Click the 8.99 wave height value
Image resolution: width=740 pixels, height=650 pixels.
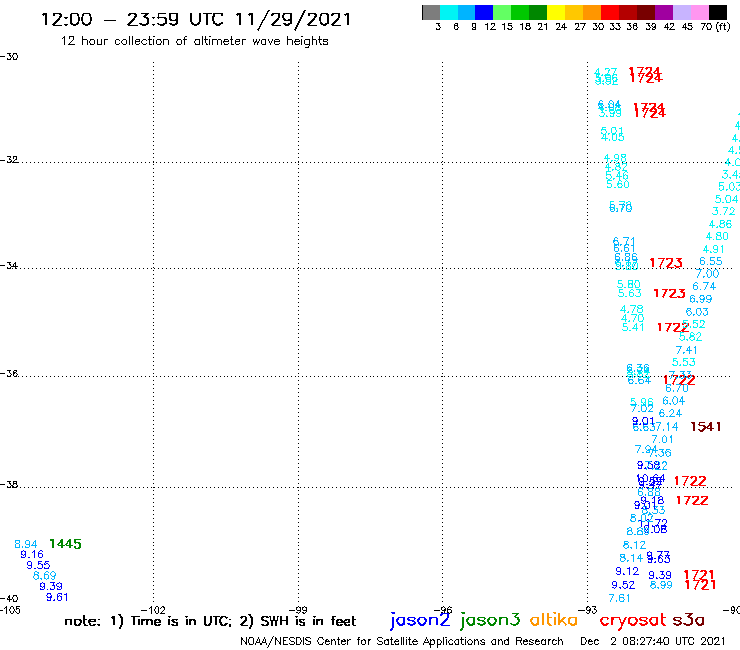(x=661, y=585)
